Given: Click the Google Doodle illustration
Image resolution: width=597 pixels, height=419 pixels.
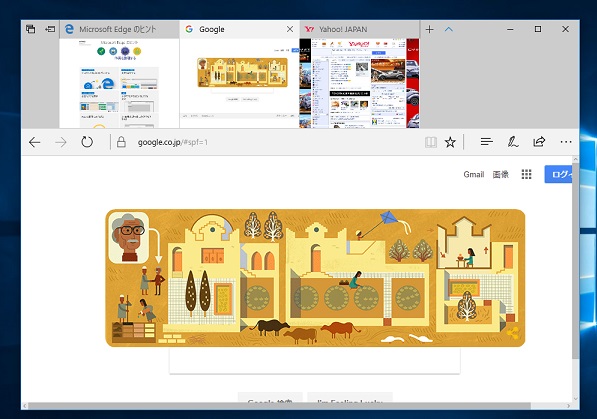Looking at the screenshot, I should [x=315, y=278].
